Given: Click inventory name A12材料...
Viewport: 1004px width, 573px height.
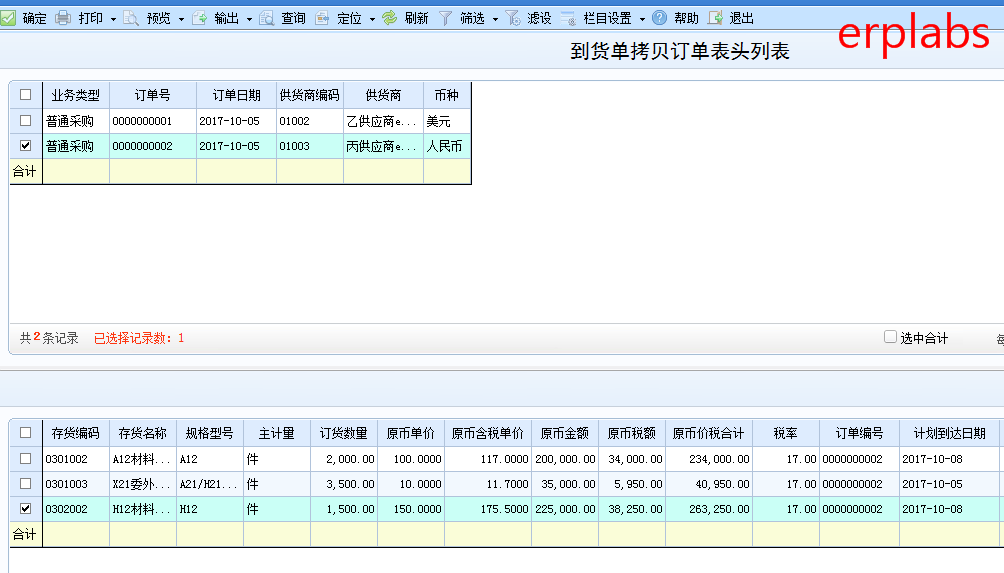Looking at the screenshot, I should [143, 459].
